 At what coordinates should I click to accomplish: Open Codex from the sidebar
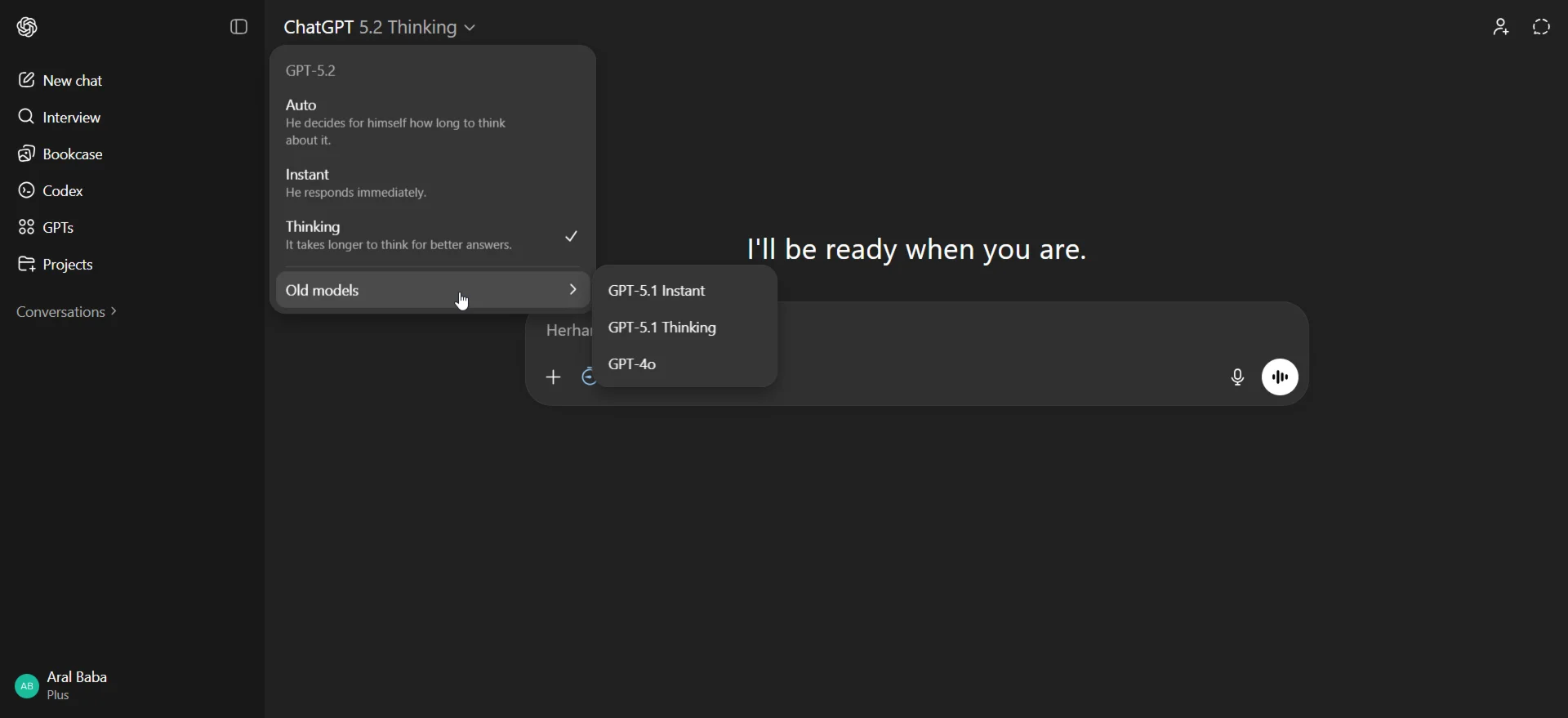(51, 191)
